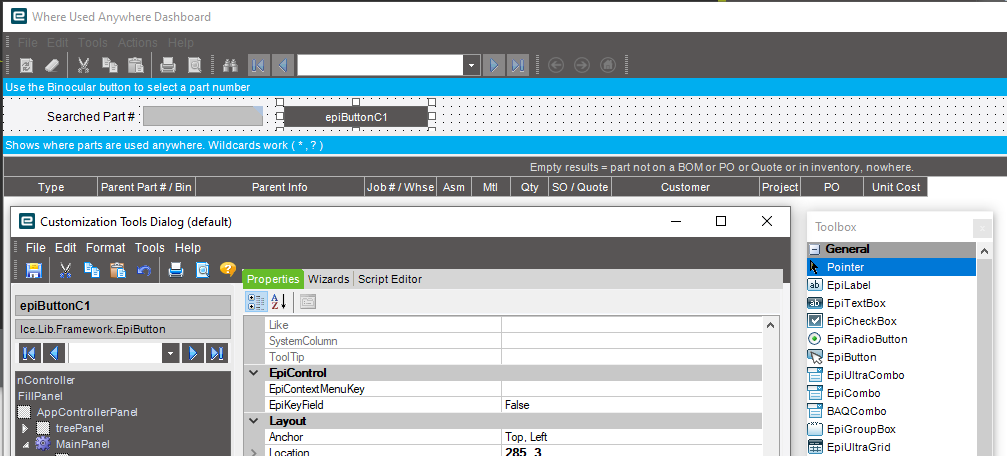Sort properties alphabetically with A-Z button
This screenshot has height=456, width=1007.
(x=279, y=302)
